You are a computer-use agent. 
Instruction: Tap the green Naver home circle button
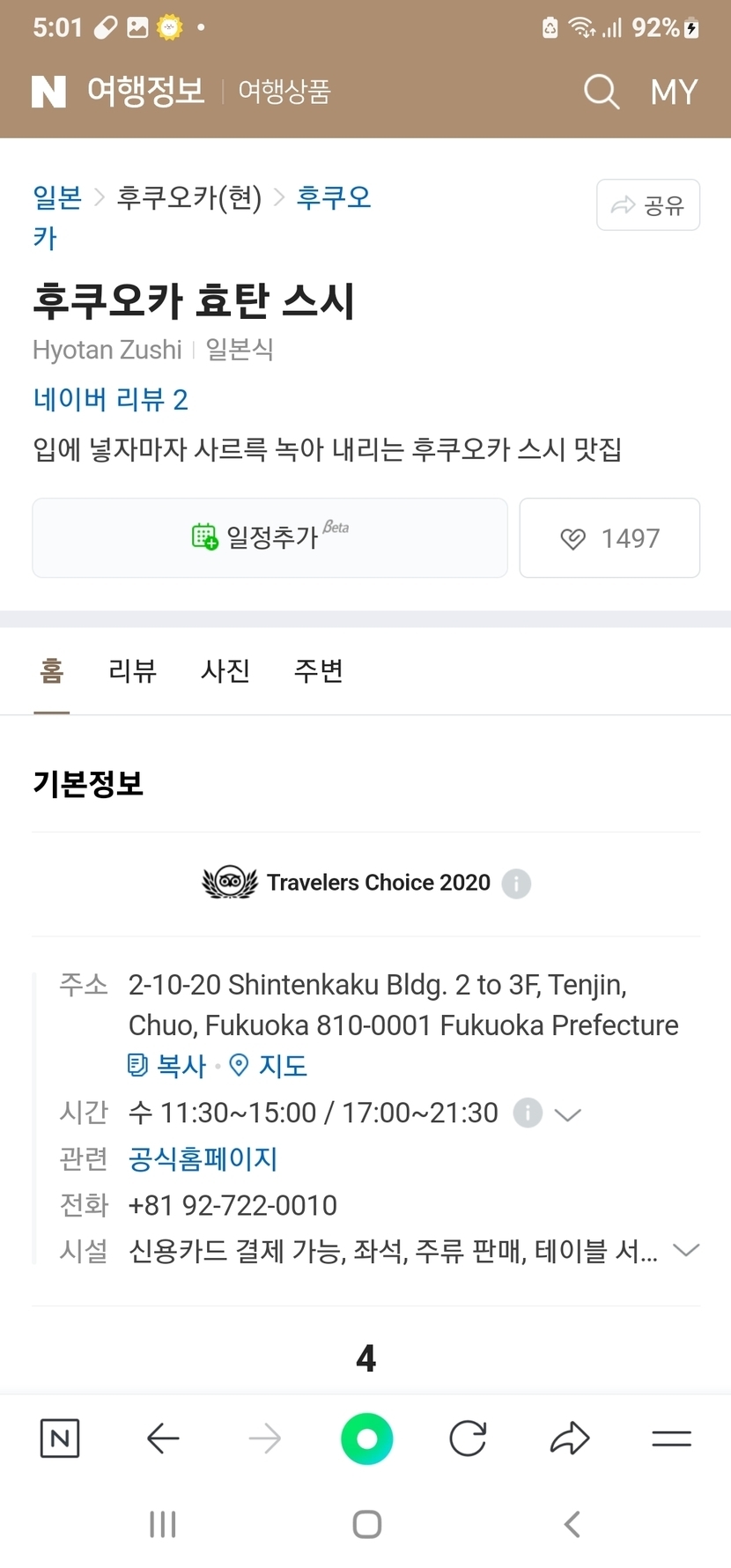click(x=366, y=1439)
